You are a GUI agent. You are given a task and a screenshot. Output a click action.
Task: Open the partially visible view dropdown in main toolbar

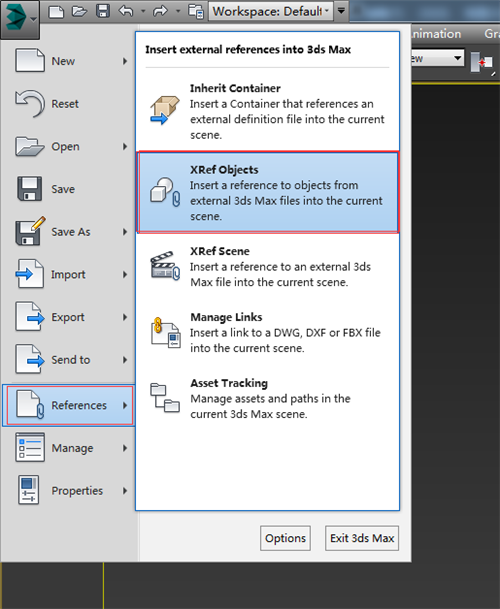pos(437,59)
